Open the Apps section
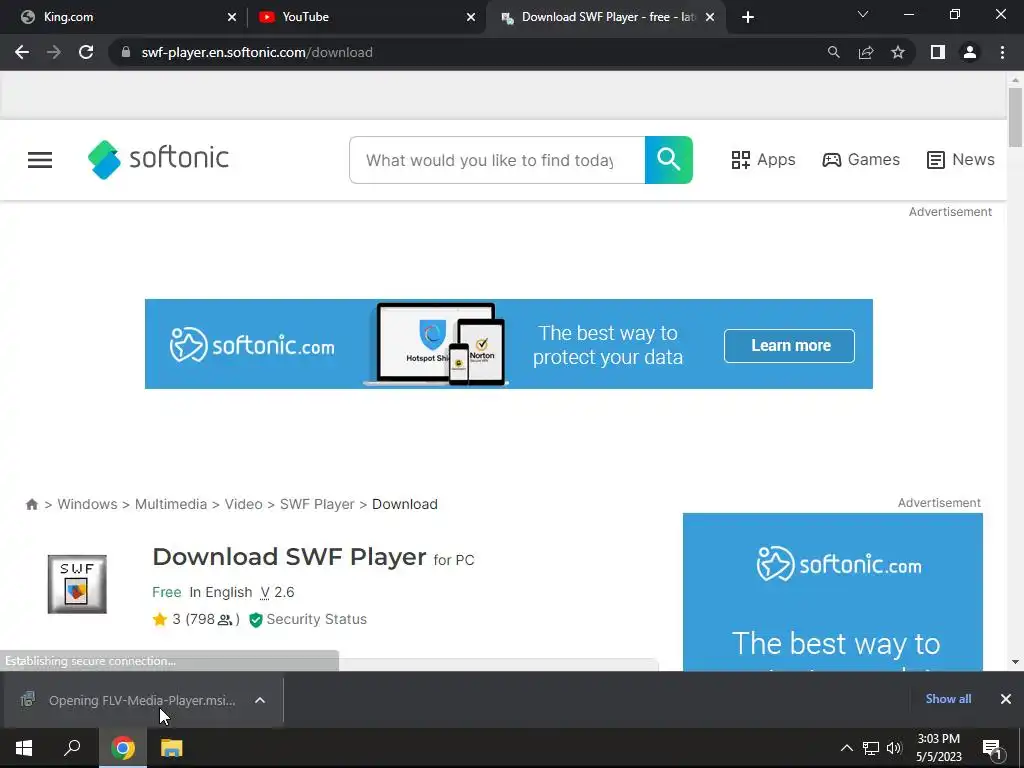The width and height of the screenshot is (1024, 768). point(763,159)
